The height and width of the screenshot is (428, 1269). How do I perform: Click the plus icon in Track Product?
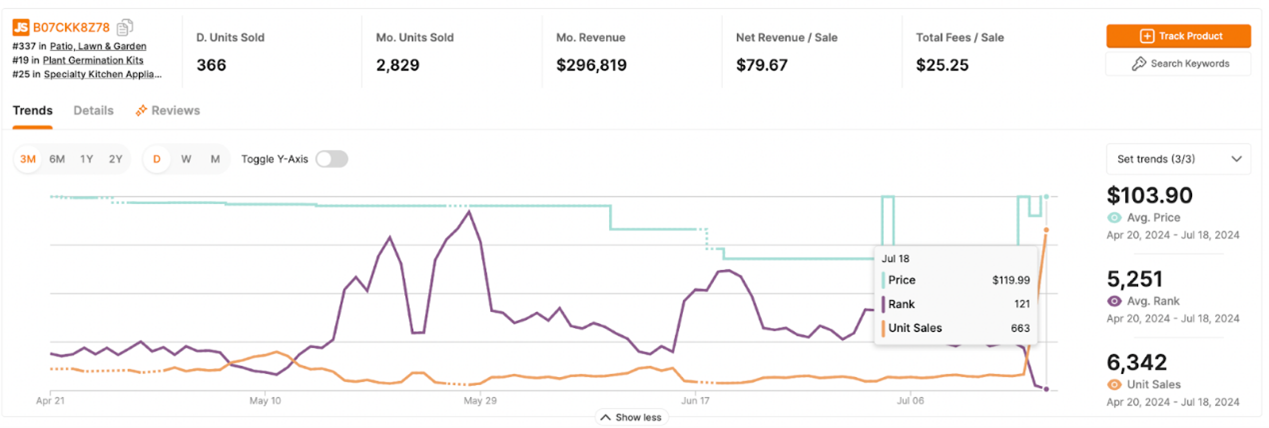coord(1146,36)
